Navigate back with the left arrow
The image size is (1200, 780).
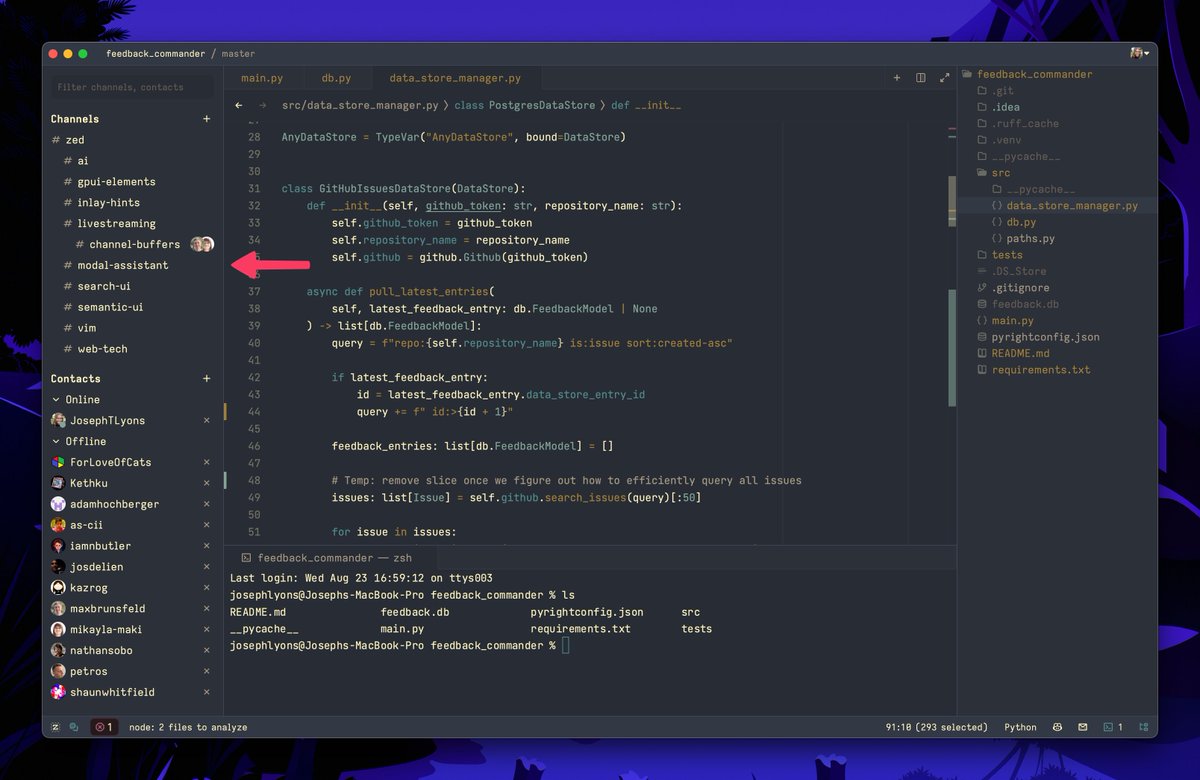[x=238, y=105]
